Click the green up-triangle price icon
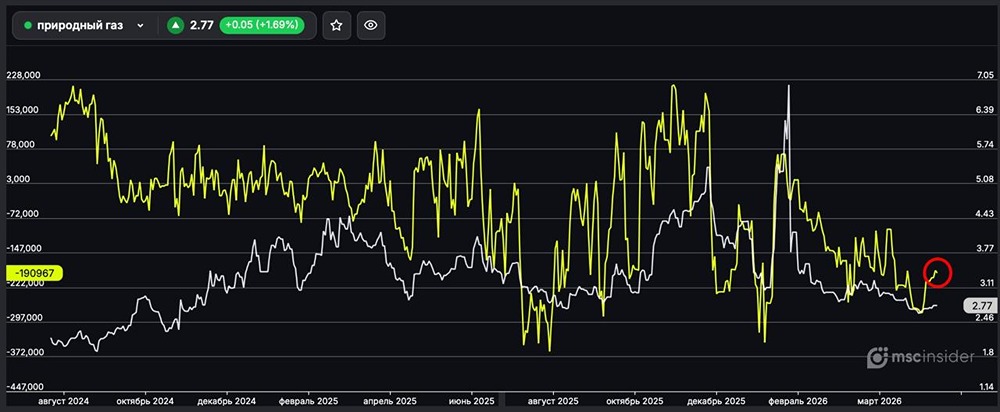 [x=176, y=26]
